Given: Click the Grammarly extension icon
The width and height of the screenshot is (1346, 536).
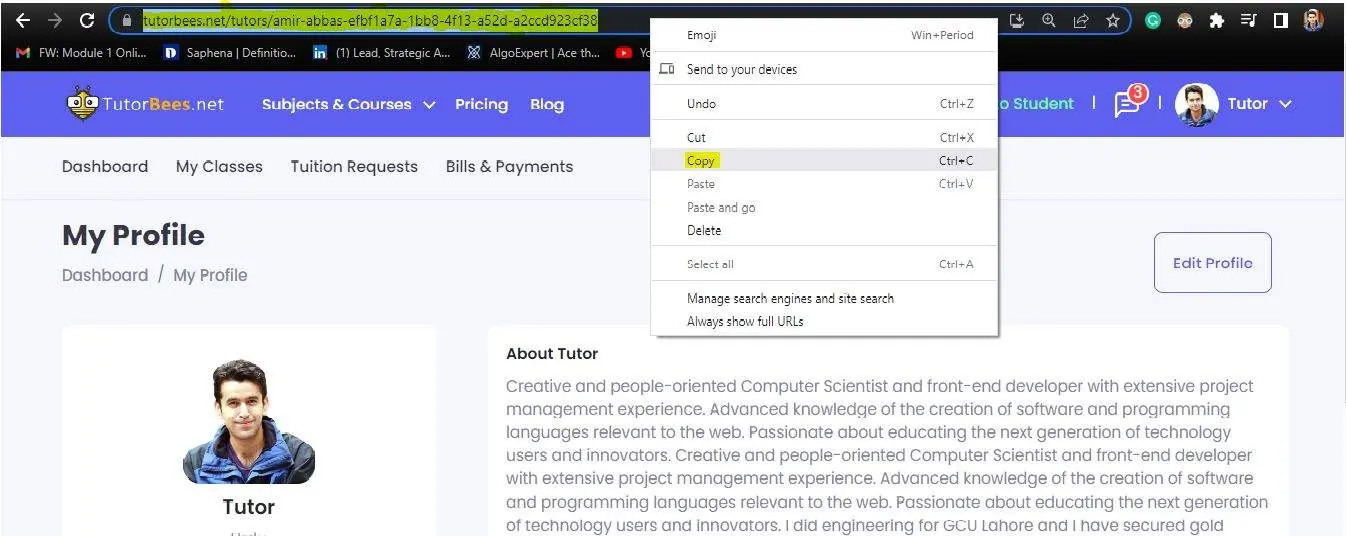Looking at the screenshot, I should (x=1153, y=20).
